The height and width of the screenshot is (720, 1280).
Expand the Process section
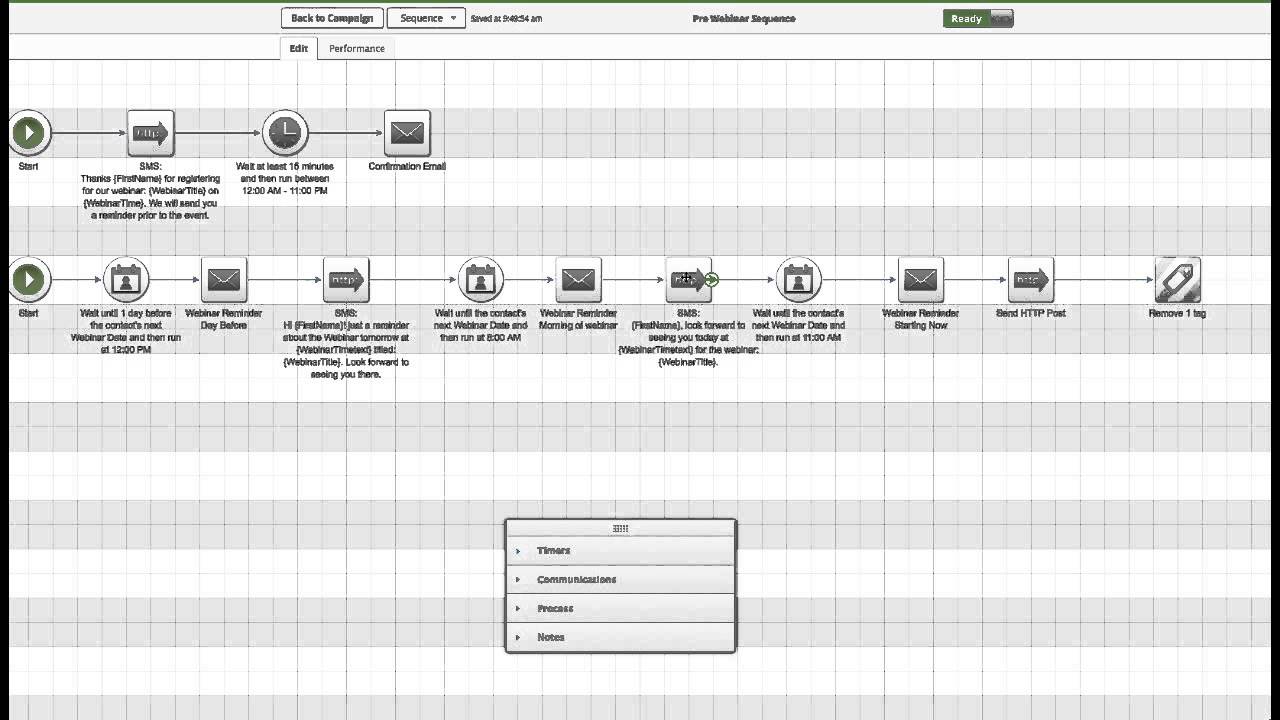tap(620, 609)
